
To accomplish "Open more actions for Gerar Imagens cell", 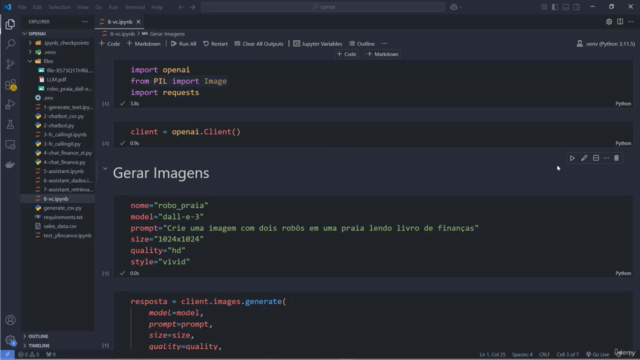I will pyautogui.click(x=606, y=158).
